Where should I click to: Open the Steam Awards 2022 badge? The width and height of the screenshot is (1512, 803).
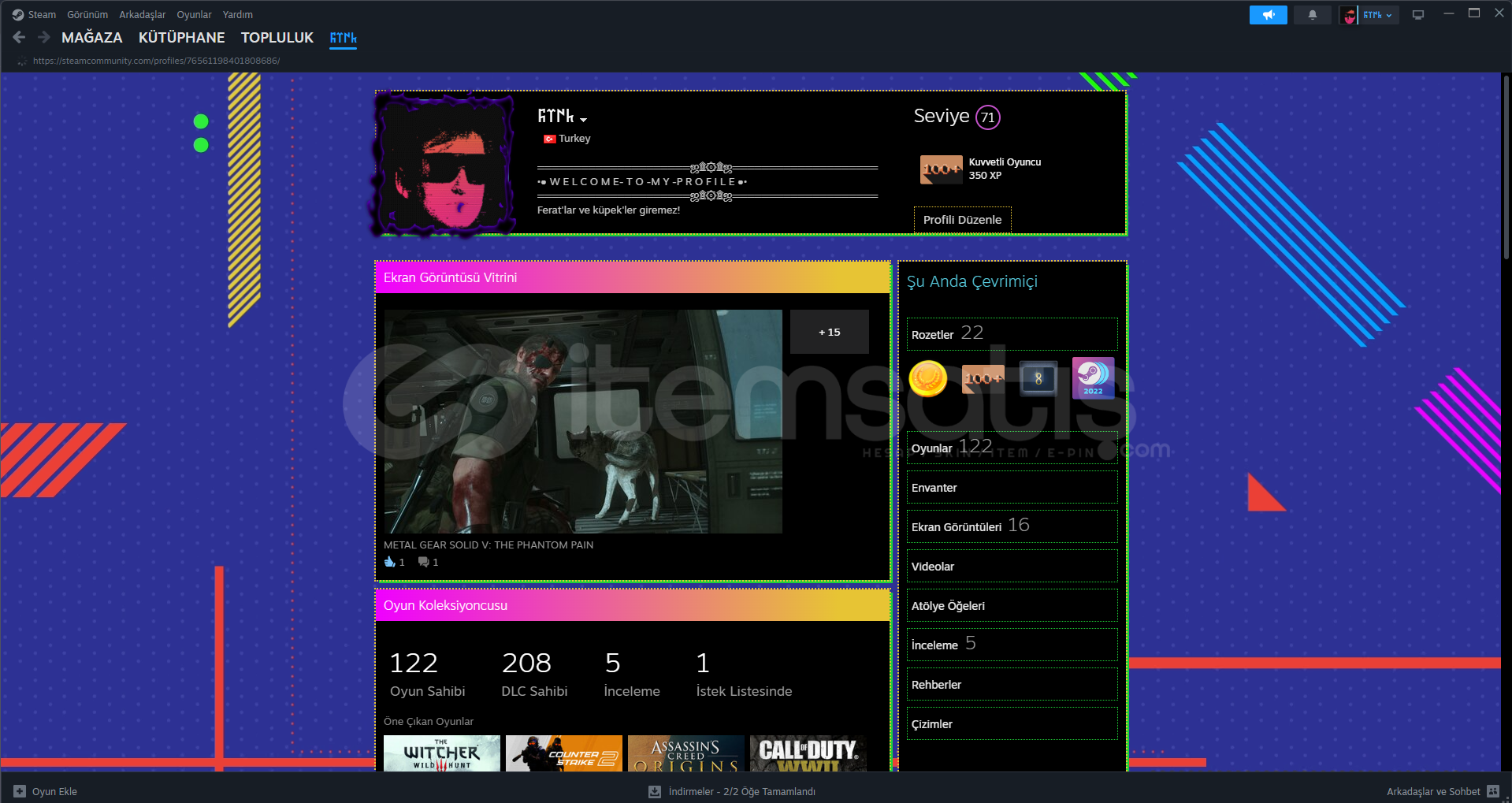[1093, 378]
